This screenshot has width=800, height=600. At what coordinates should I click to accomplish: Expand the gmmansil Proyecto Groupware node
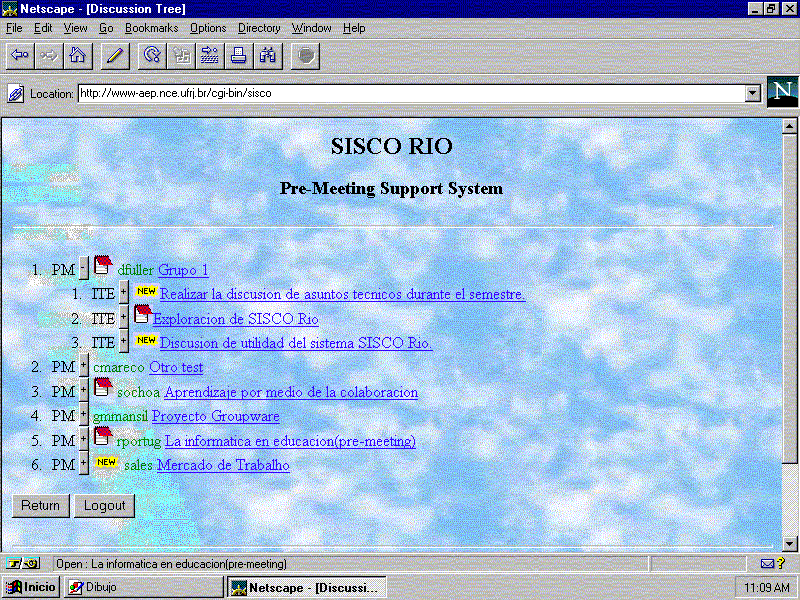[x=84, y=415]
